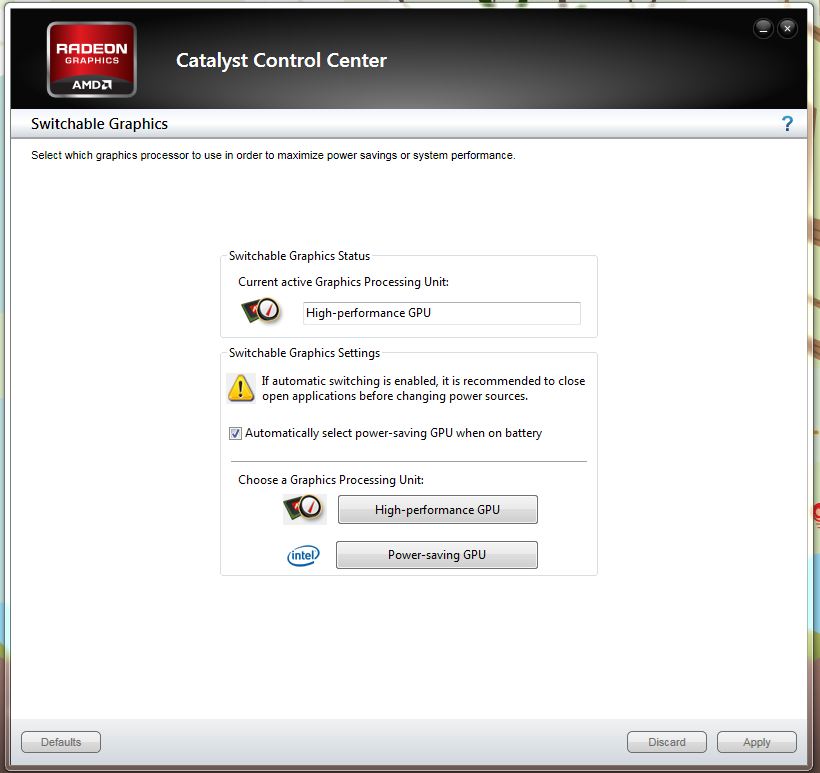Viewport: 820px width, 773px height.
Task: Click the current active GPU status field
Action: pyautogui.click(x=441, y=313)
